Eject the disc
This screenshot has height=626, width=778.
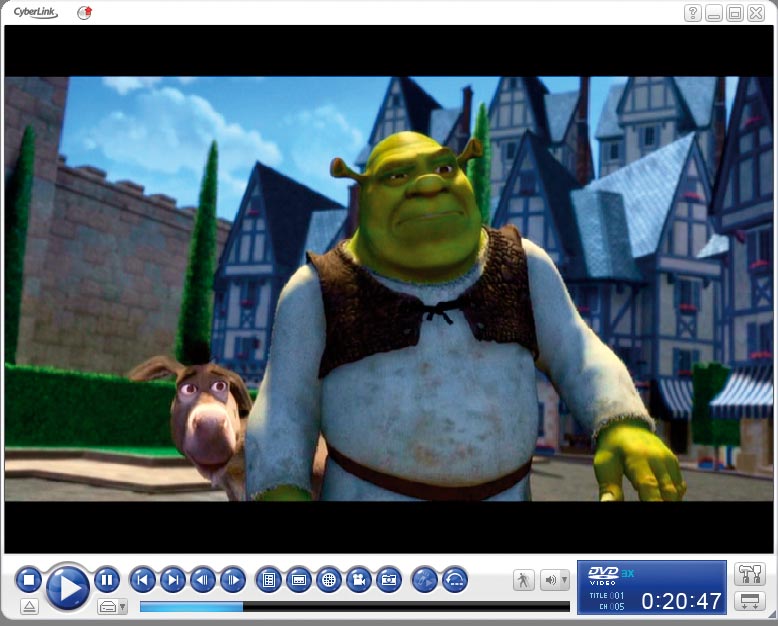[29, 606]
